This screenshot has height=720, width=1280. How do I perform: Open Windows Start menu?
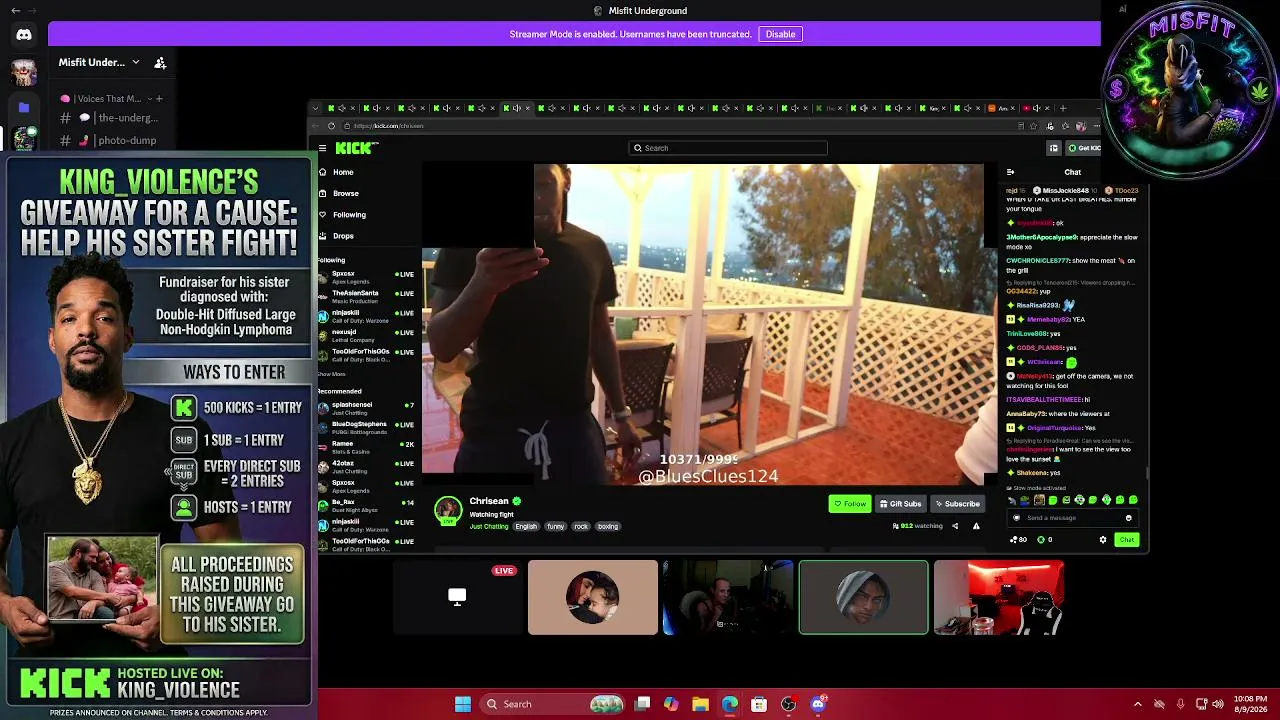pyautogui.click(x=463, y=704)
